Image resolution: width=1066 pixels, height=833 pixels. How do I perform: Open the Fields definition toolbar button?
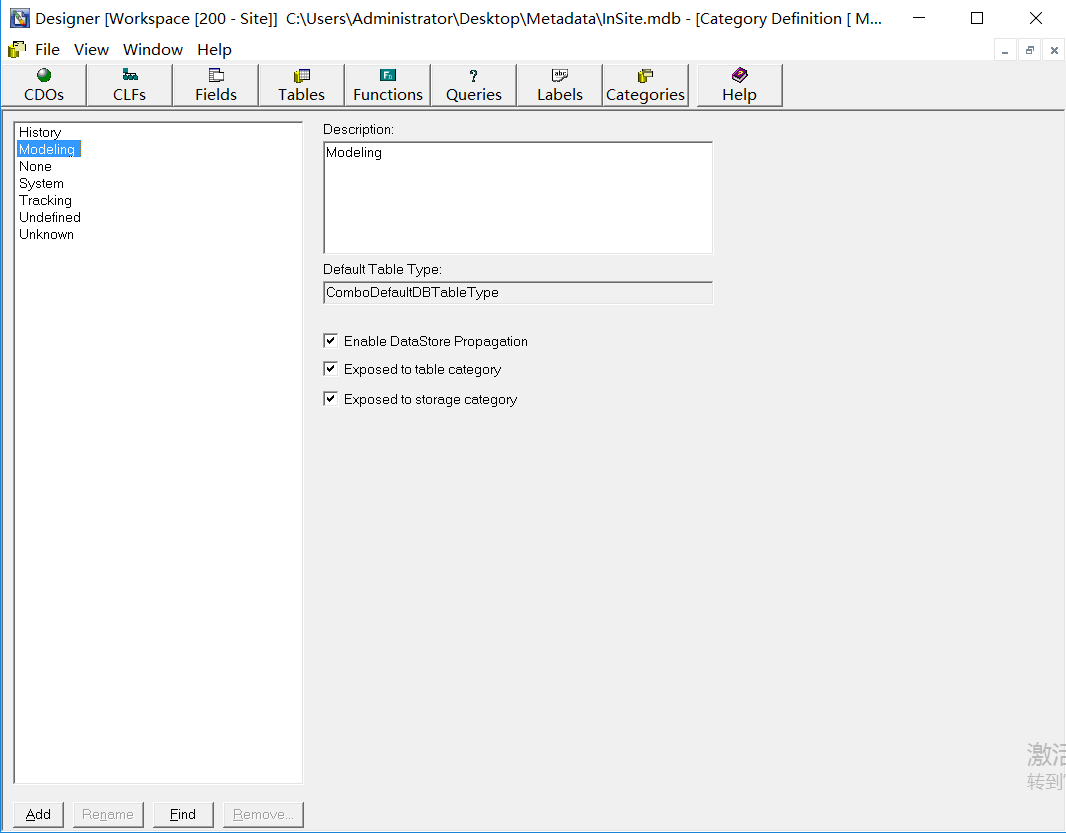(x=216, y=85)
